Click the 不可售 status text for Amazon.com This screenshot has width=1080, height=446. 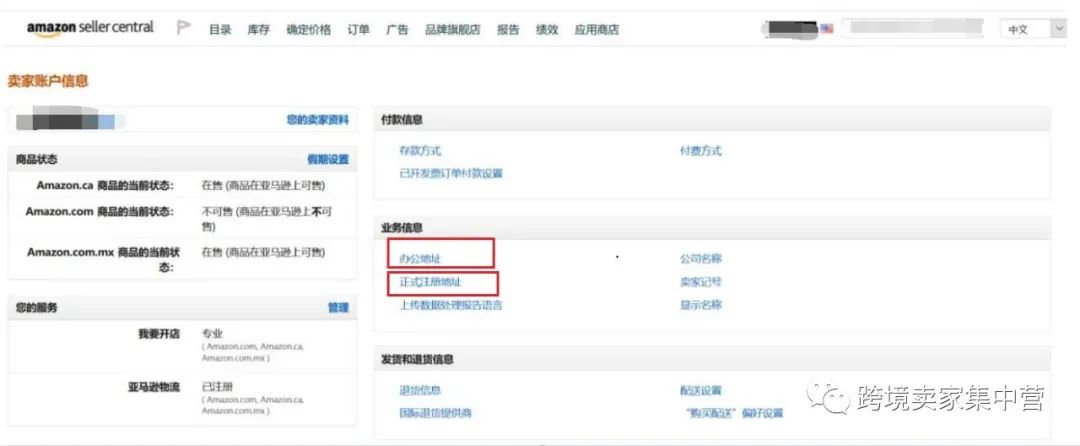click(x=267, y=219)
